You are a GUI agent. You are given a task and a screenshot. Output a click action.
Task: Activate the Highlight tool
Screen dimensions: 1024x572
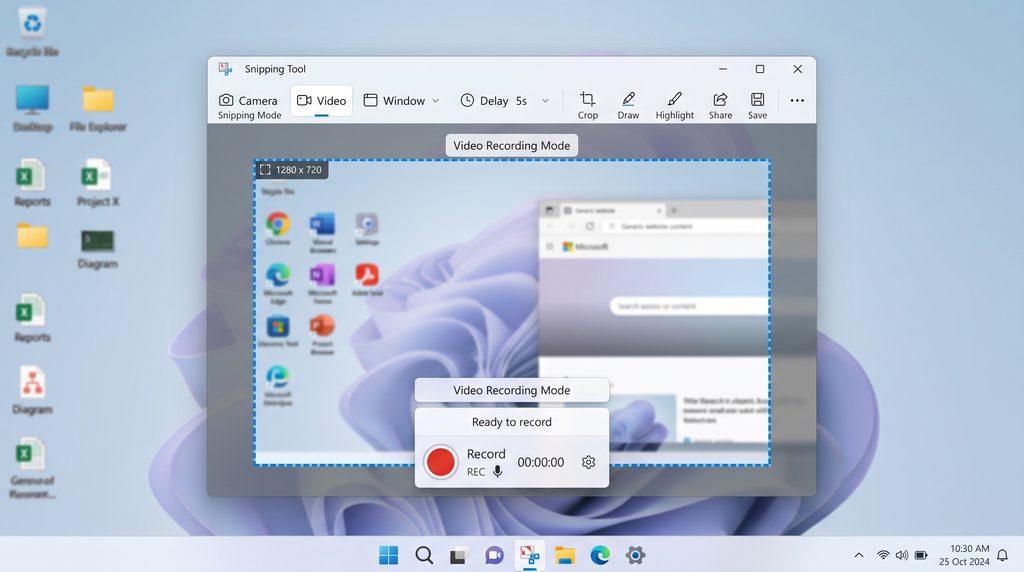675,105
